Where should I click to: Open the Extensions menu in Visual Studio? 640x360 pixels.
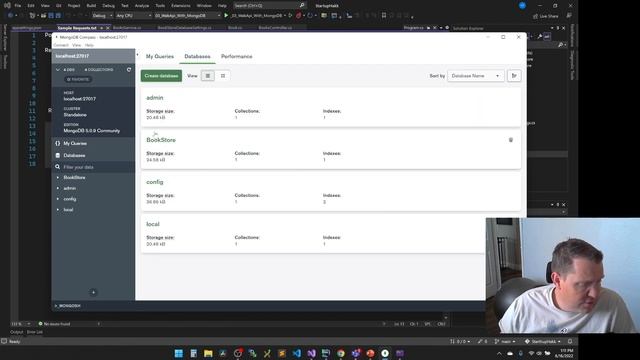click(x=181, y=6)
